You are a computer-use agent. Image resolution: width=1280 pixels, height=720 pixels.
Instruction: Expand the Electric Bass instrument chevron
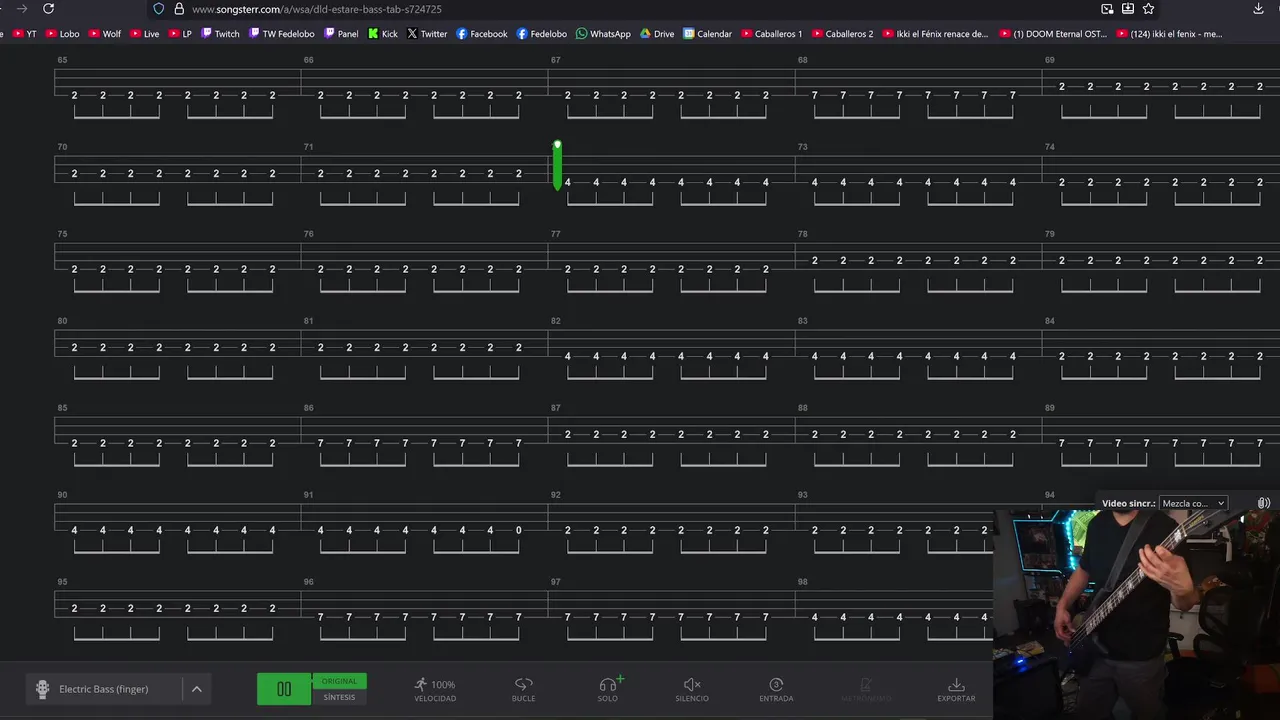click(x=197, y=689)
